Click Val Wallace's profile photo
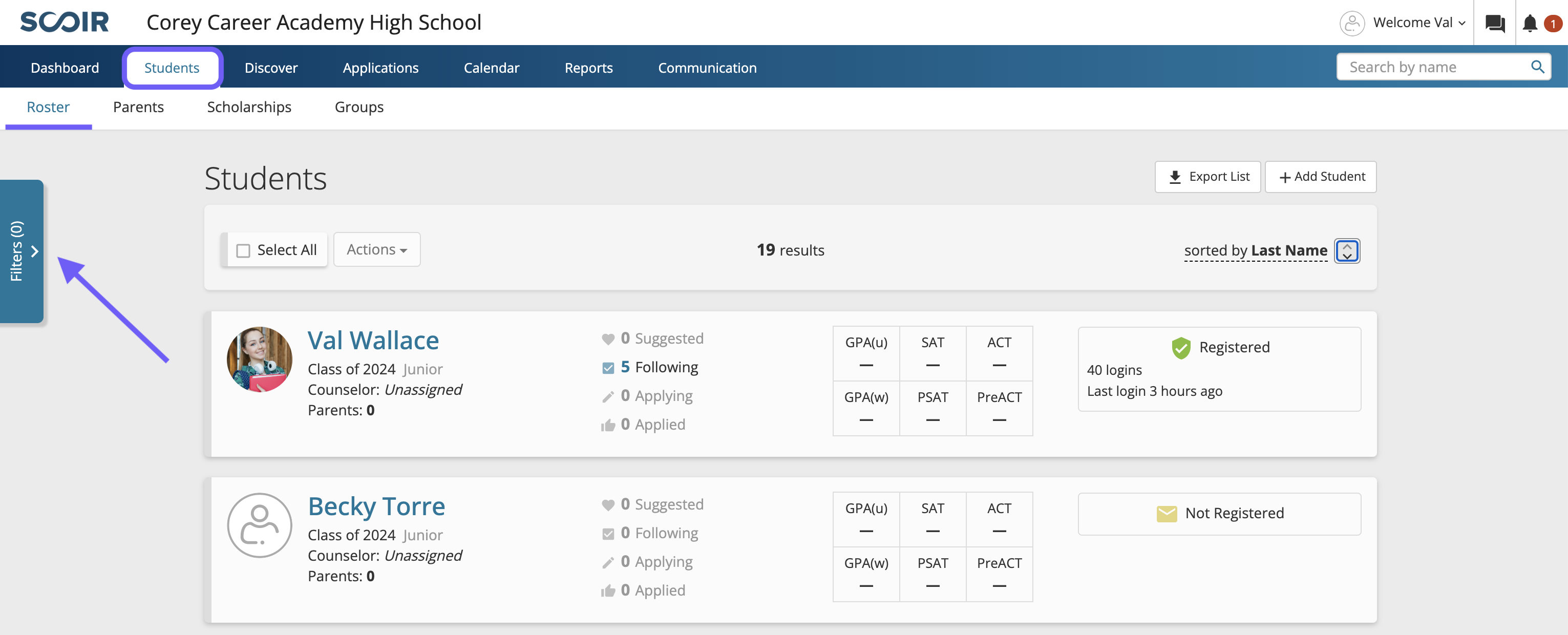The height and width of the screenshot is (635, 1568). pos(259,359)
